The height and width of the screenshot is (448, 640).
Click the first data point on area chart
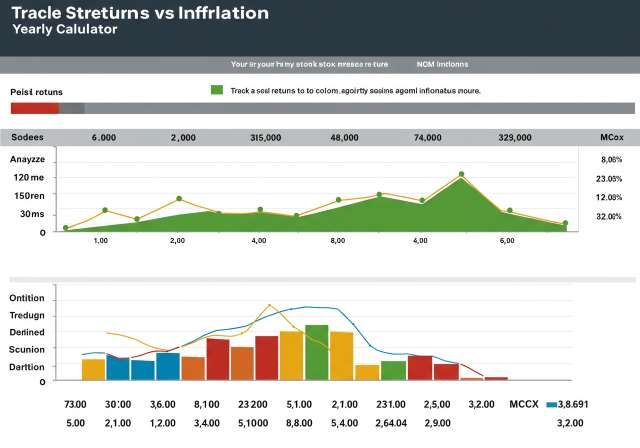pos(66,228)
